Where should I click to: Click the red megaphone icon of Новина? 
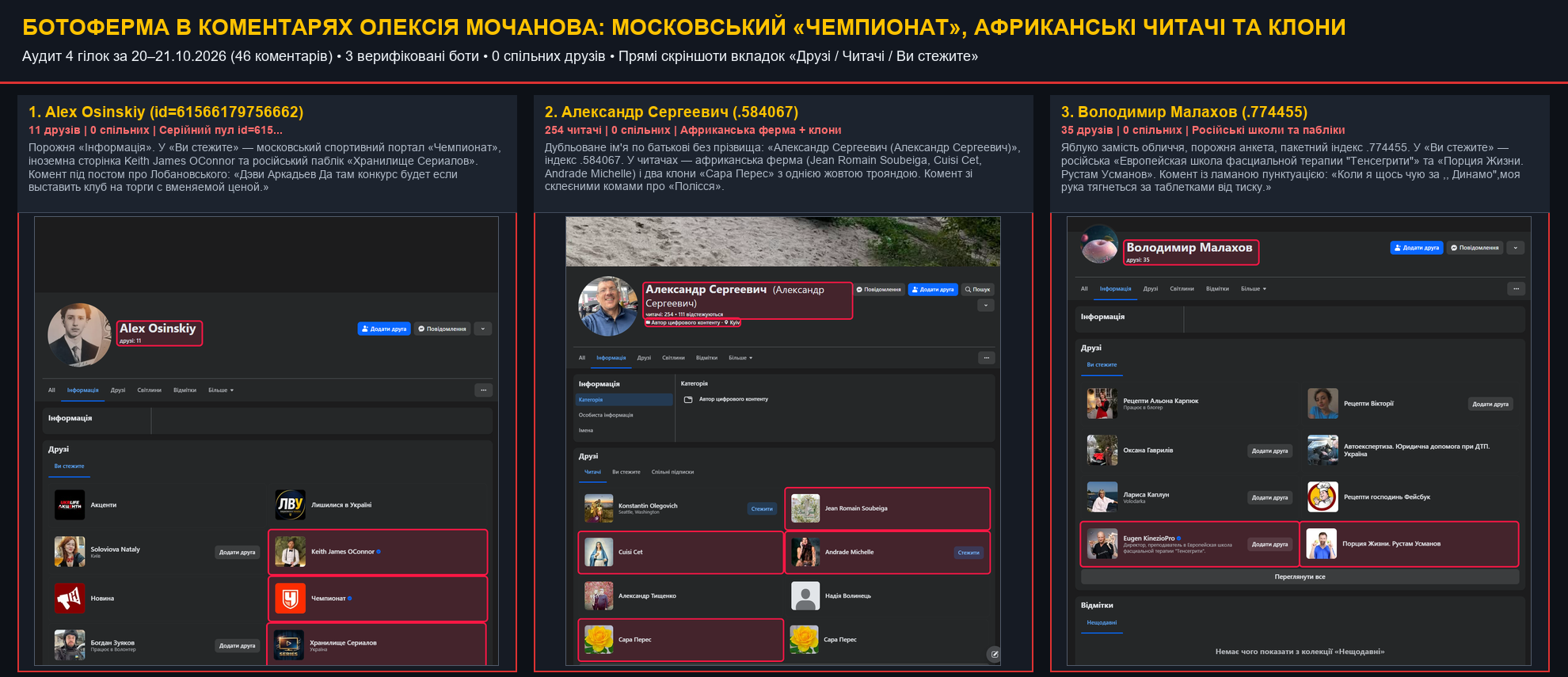tap(70, 599)
